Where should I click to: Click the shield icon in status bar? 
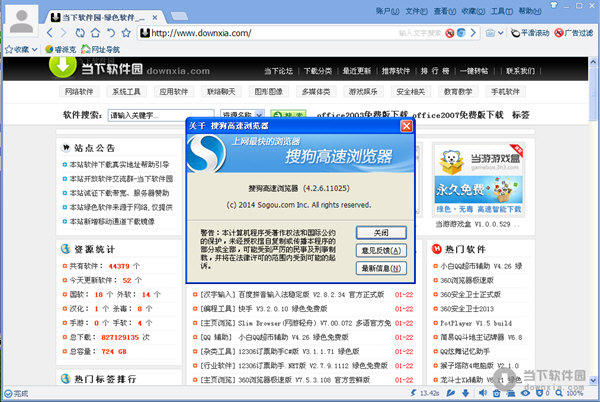pos(540,393)
